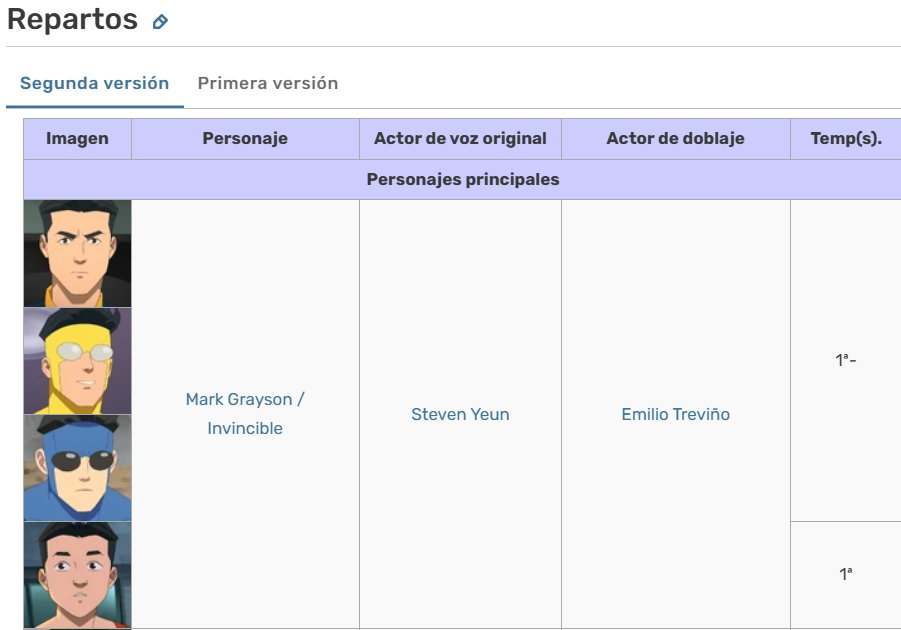901x630 pixels.
Task: Click the thumbnail of young Mark with surprised face
Action: coord(78,575)
